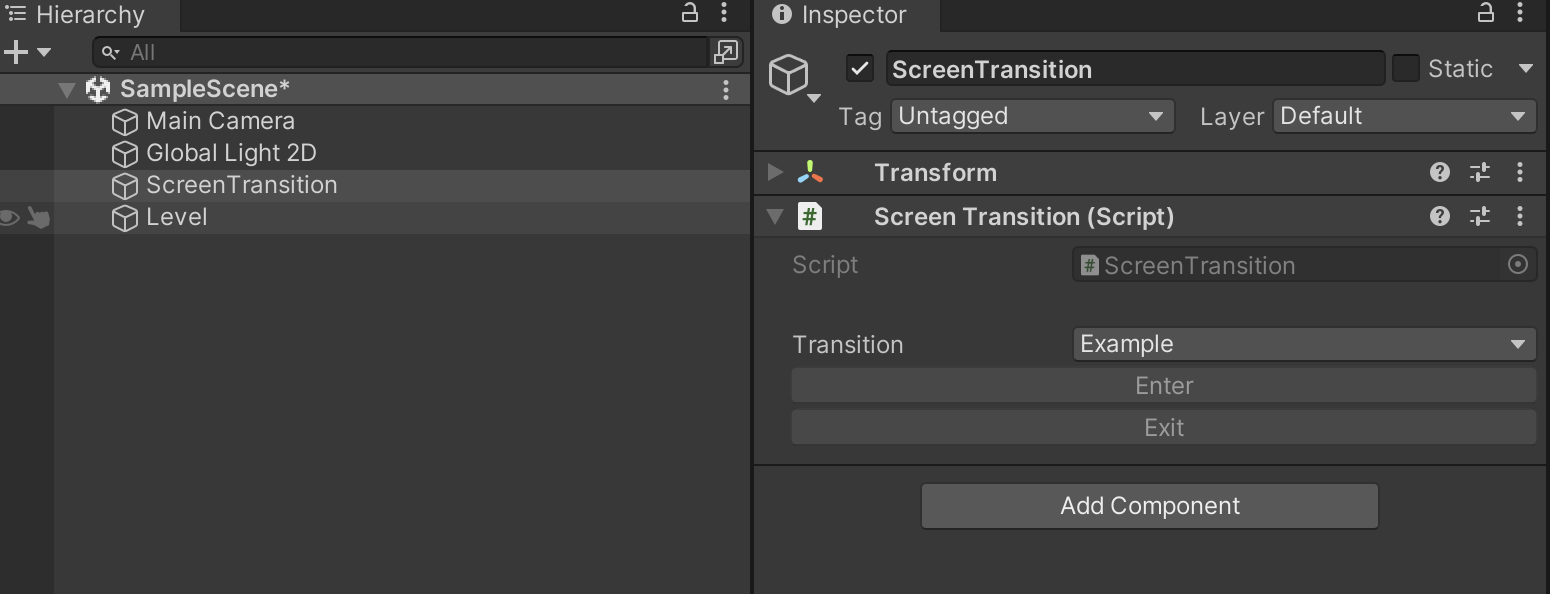Toggle the ScreenTransition active checkbox

pos(860,69)
